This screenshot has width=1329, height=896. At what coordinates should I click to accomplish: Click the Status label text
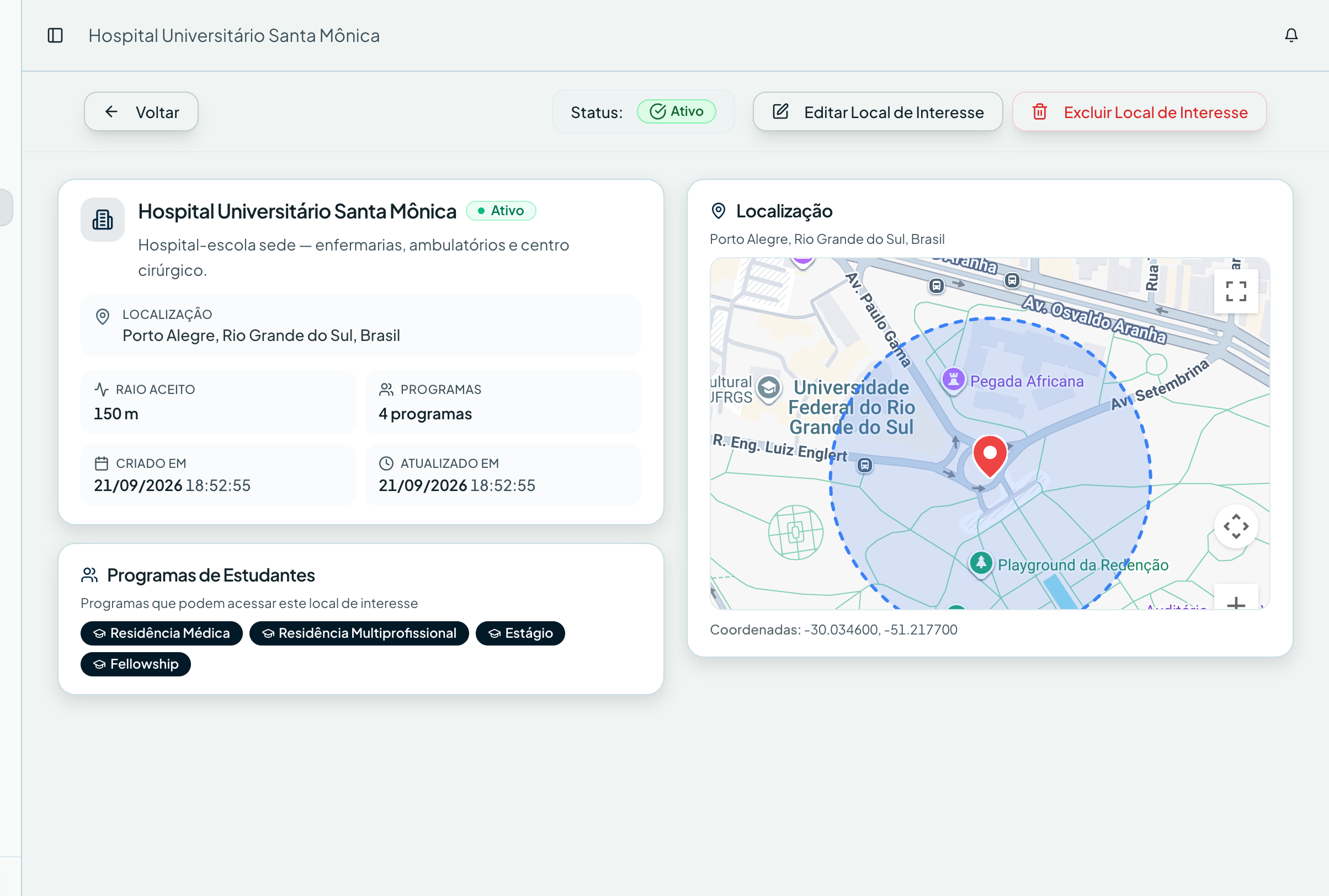click(597, 113)
